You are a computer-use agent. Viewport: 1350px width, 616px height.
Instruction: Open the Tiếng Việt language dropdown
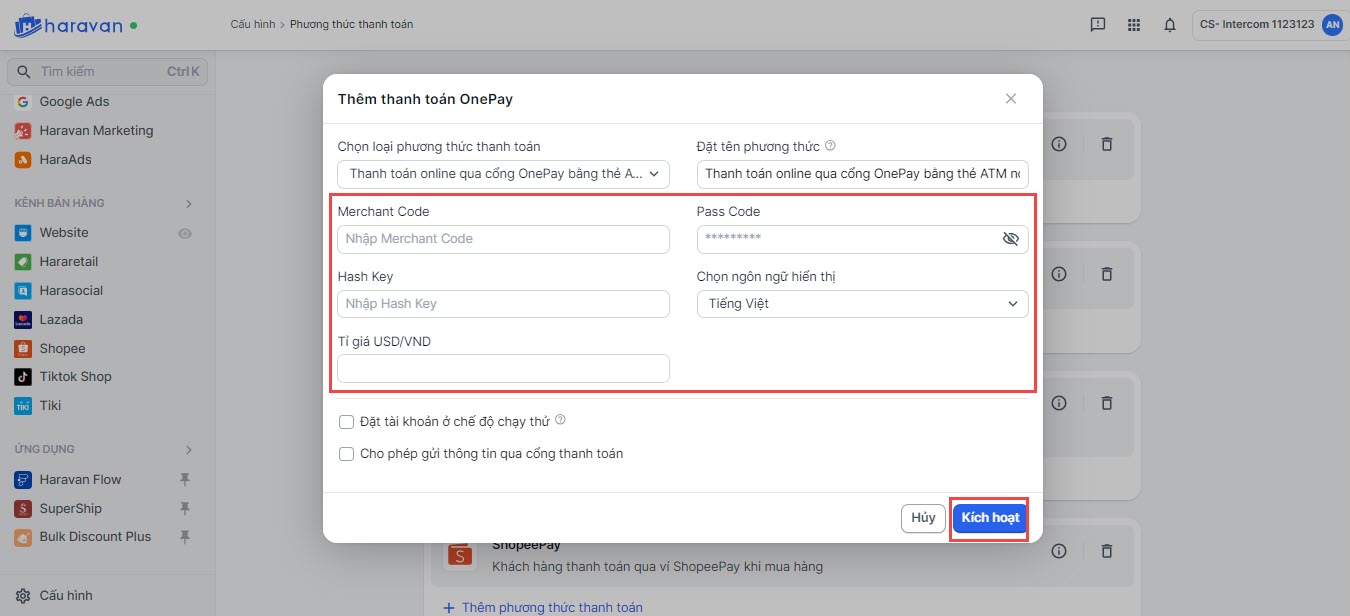click(862, 304)
